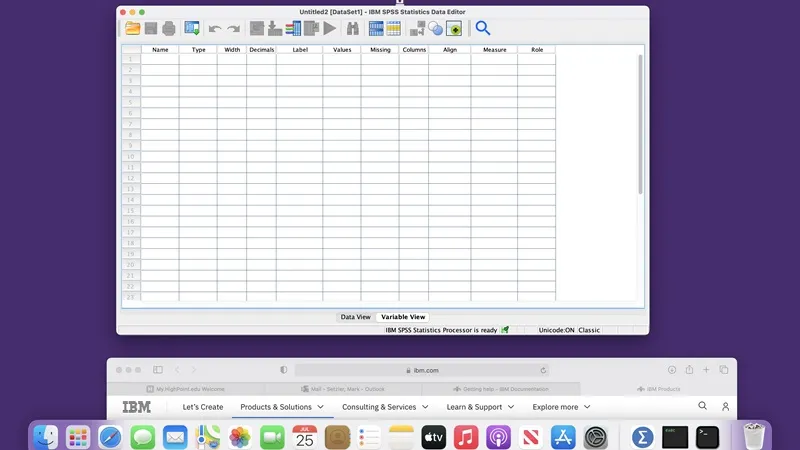Expand Explore more menu
Image resolution: width=800 pixels, height=450 pixels.
[561, 407]
